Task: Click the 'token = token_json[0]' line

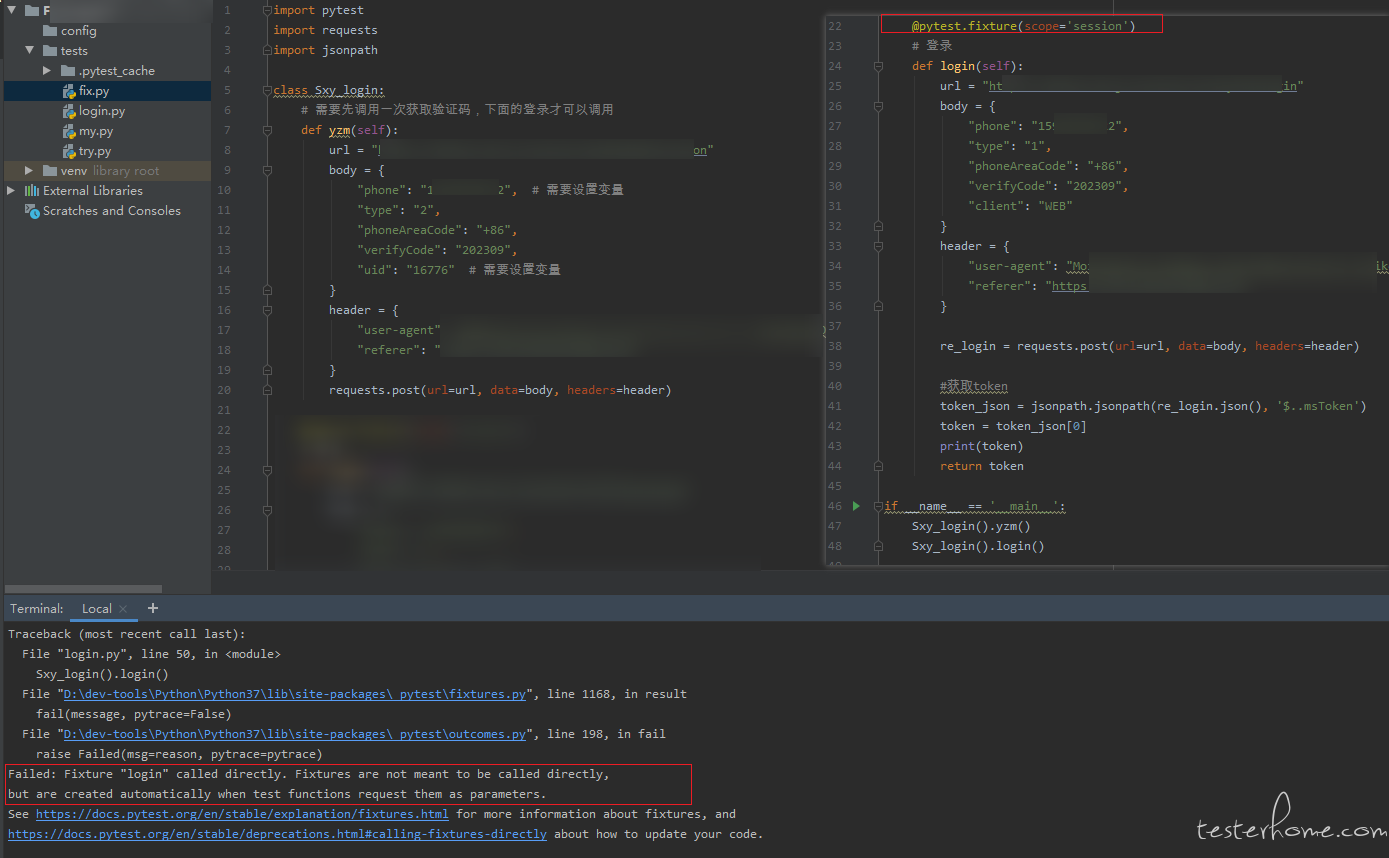Action: tap(1013, 426)
